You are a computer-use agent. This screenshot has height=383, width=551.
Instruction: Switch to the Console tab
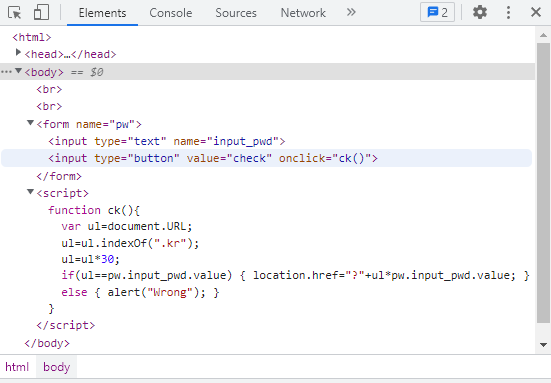170,13
